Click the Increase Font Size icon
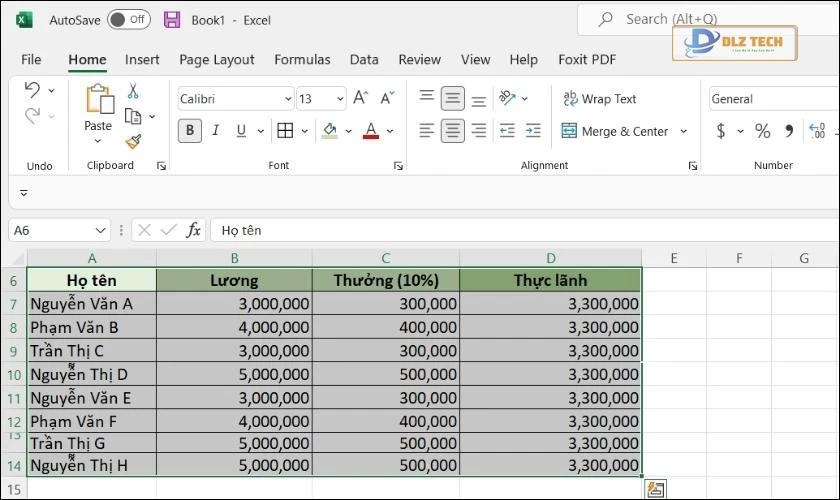 pos(361,98)
